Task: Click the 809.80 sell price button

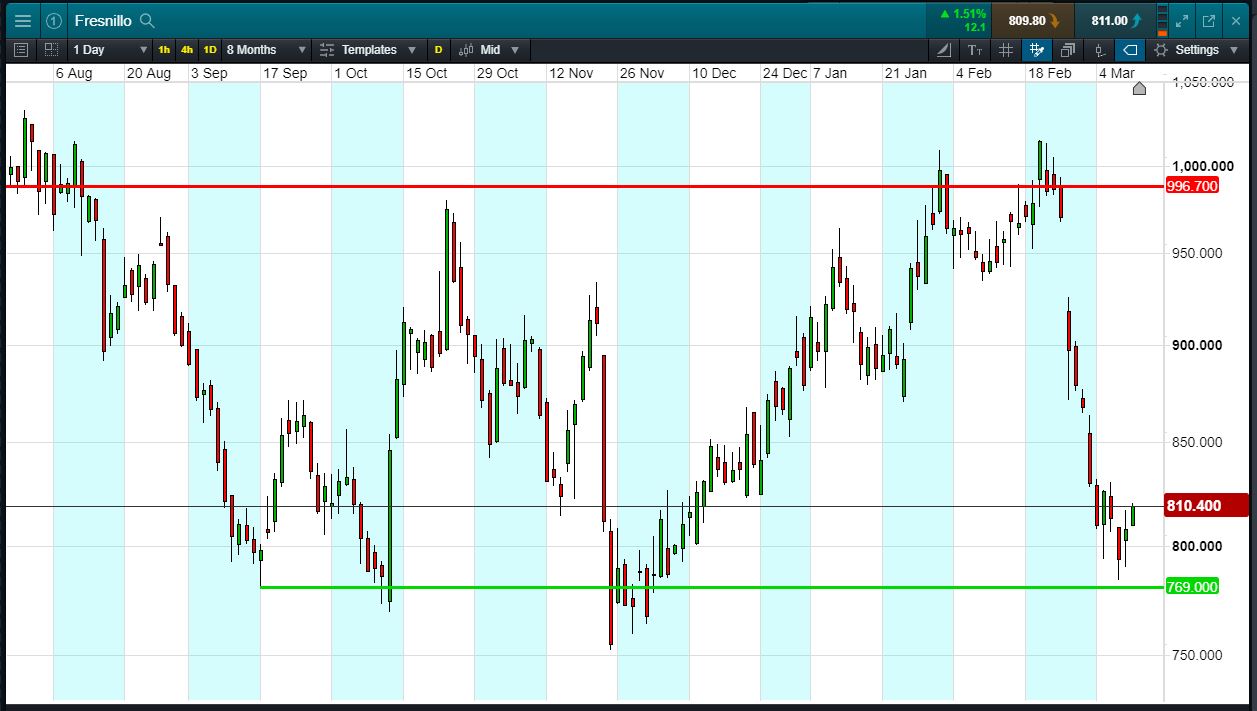Action: (1034, 20)
